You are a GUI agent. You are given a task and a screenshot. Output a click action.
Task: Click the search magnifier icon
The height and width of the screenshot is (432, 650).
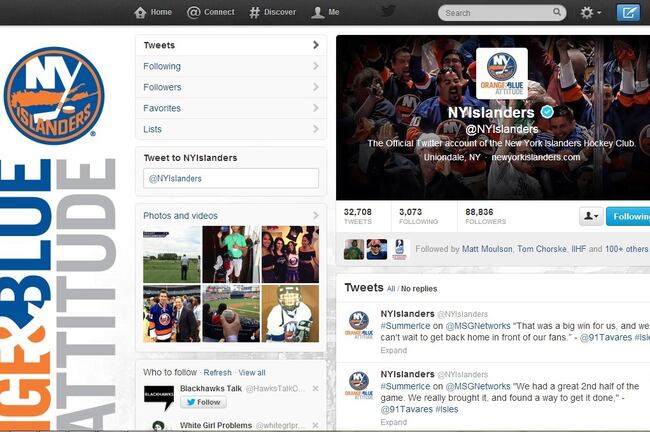pyautogui.click(x=557, y=12)
